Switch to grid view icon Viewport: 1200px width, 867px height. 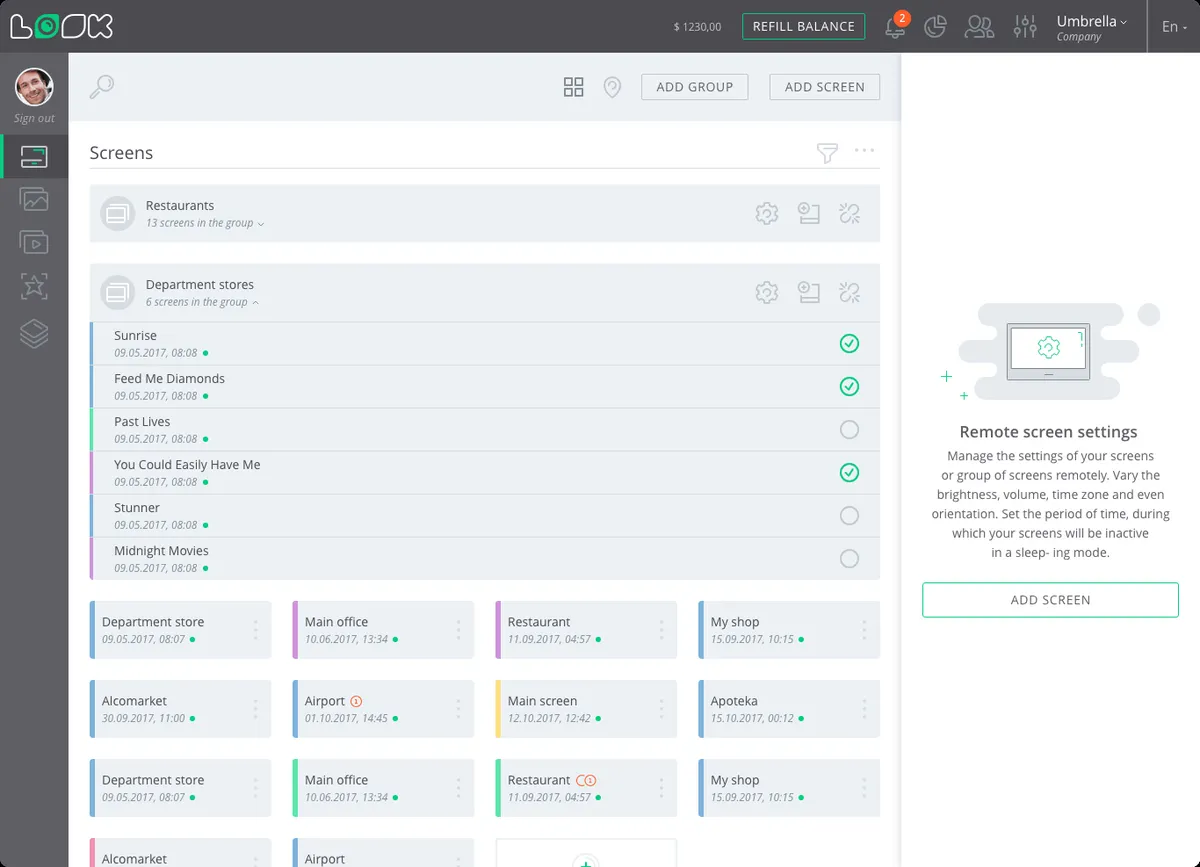[x=573, y=87]
